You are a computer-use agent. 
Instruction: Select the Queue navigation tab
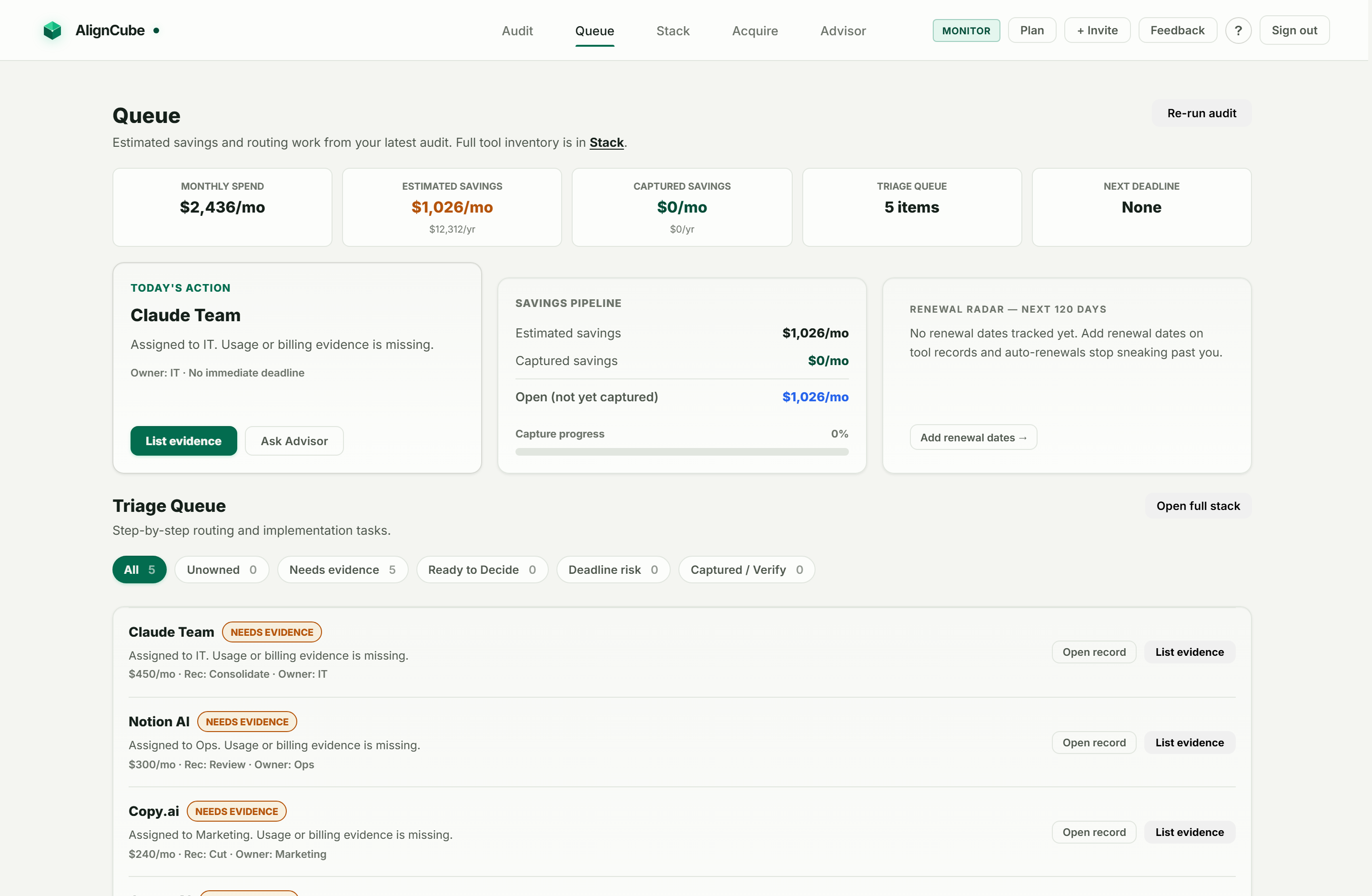595,31
